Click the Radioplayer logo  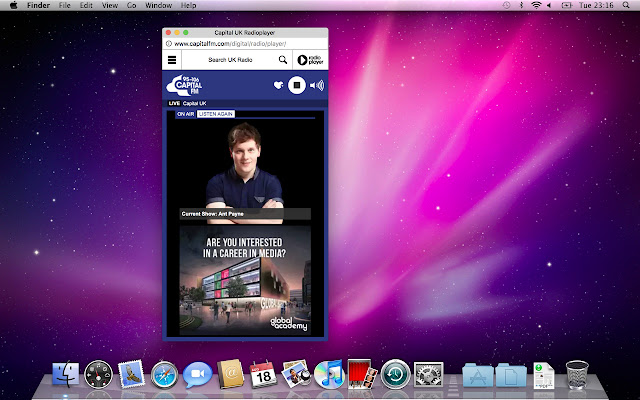pyautogui.click(x=308, y=60)
